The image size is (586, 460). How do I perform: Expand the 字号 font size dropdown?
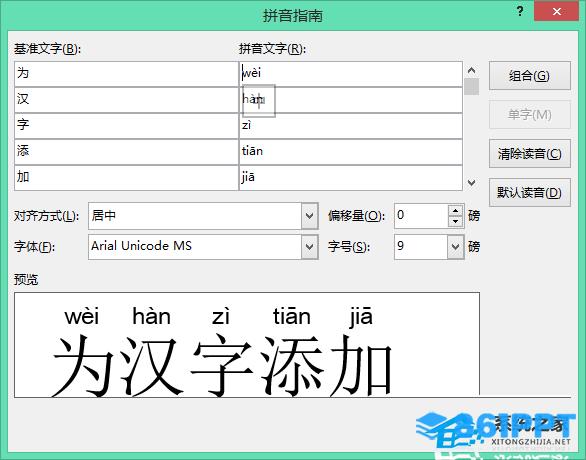coord(456,247)
